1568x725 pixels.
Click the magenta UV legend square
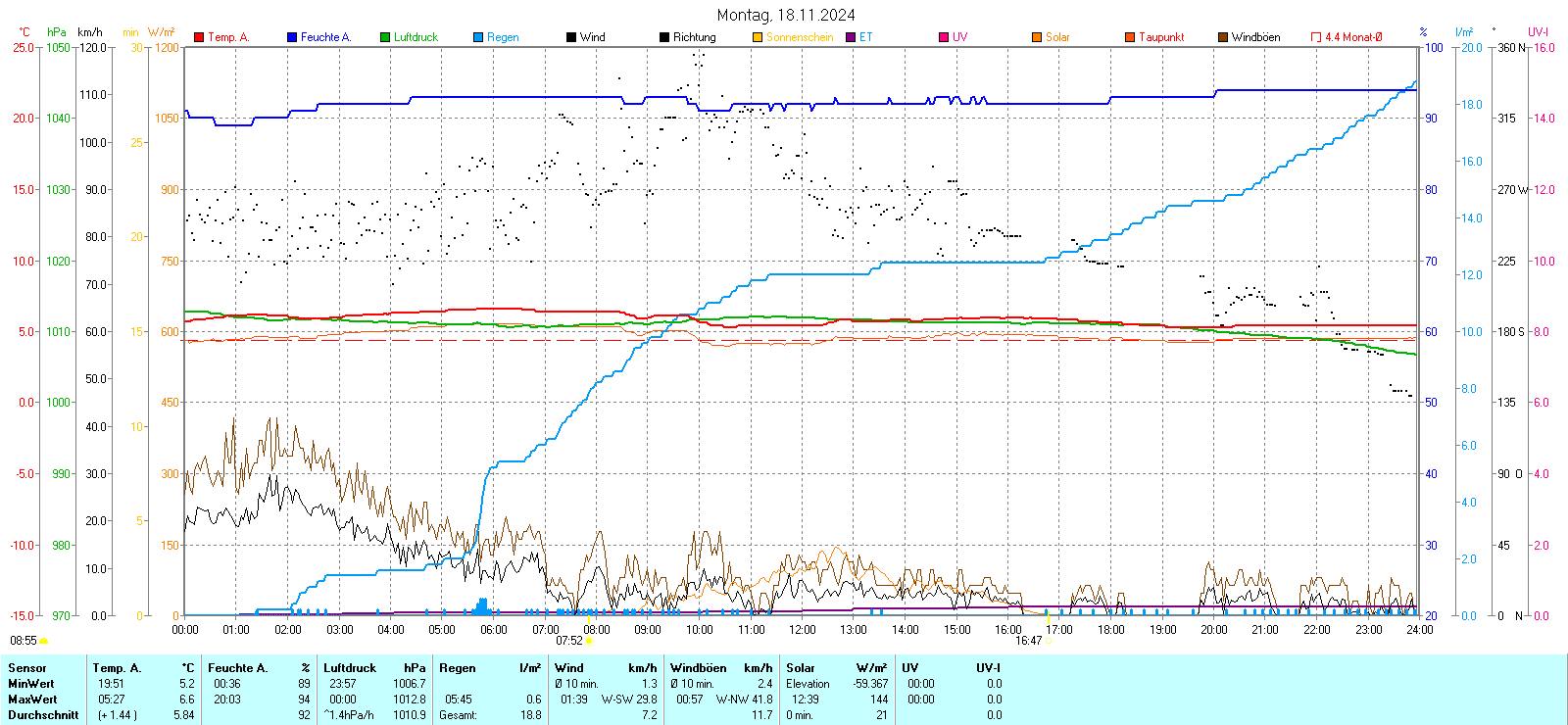point(944,37)
